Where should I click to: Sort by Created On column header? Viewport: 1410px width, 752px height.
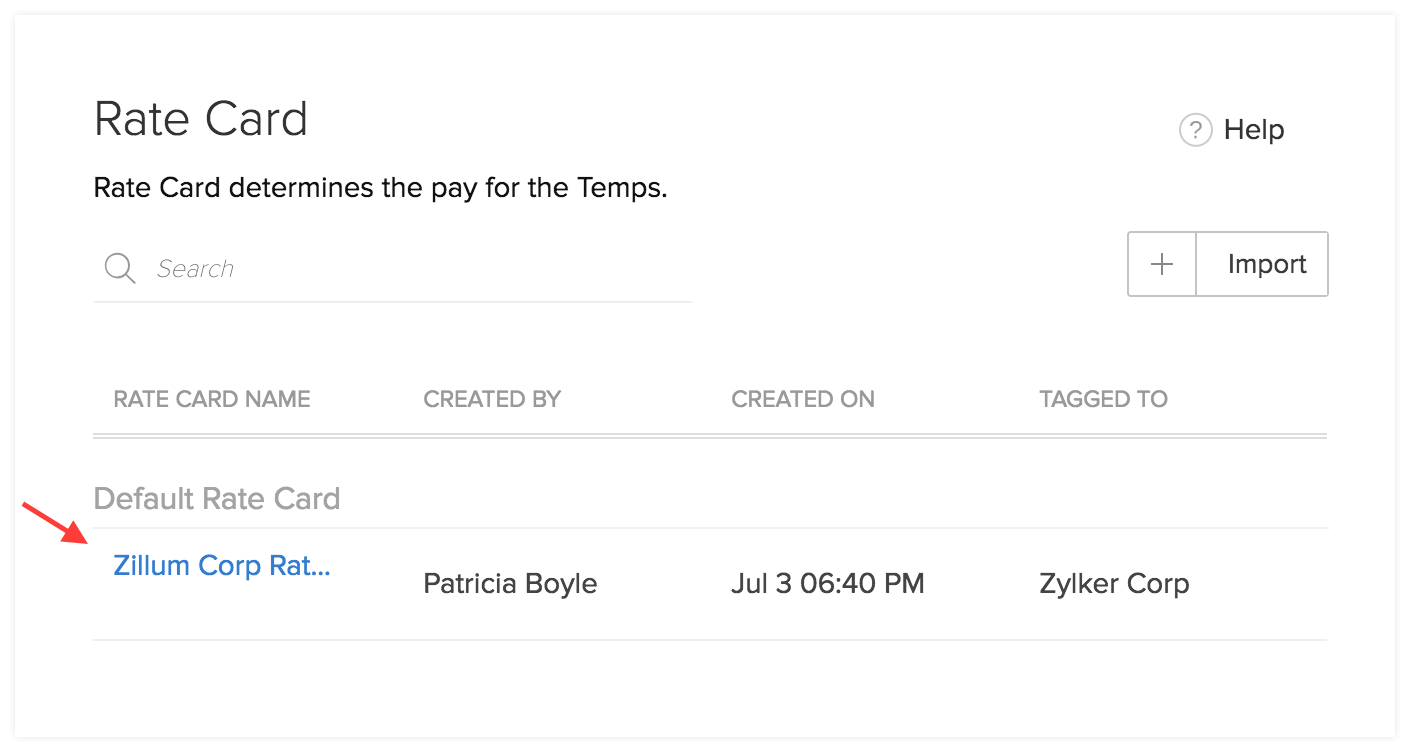(803, 399)
